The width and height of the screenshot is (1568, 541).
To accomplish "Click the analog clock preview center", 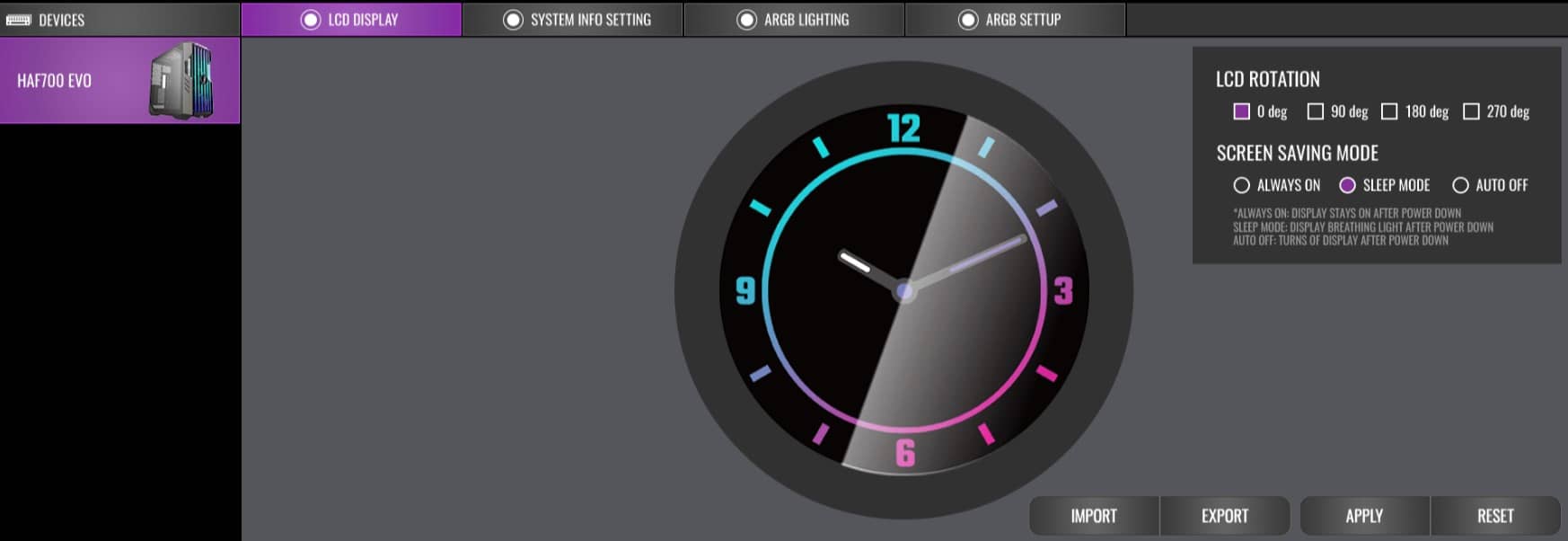I will click(x=904, y=290).
